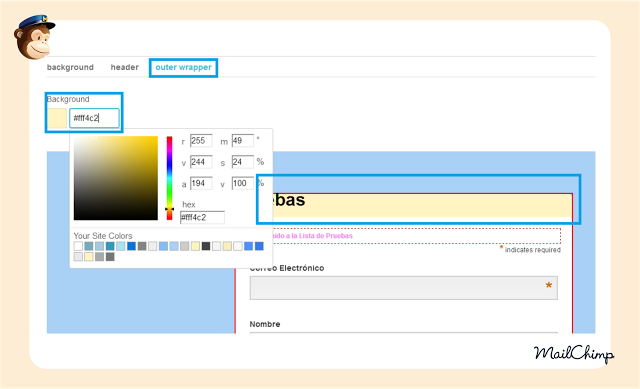Viewport: 640px width, 389px height.
Task: Click the pink 'Lista de Pruebas' welcome text
Action: 312,236
